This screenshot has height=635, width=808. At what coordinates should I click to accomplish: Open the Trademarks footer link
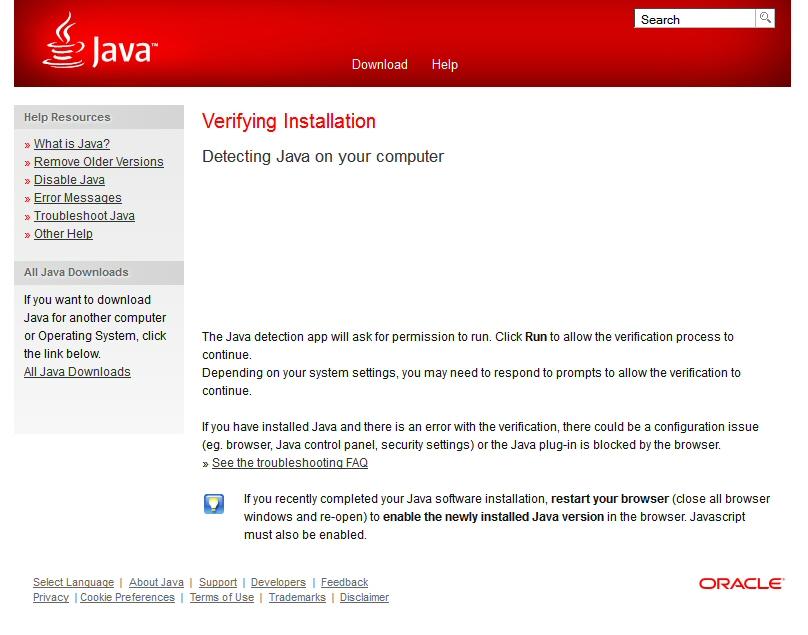click(297, 597)
